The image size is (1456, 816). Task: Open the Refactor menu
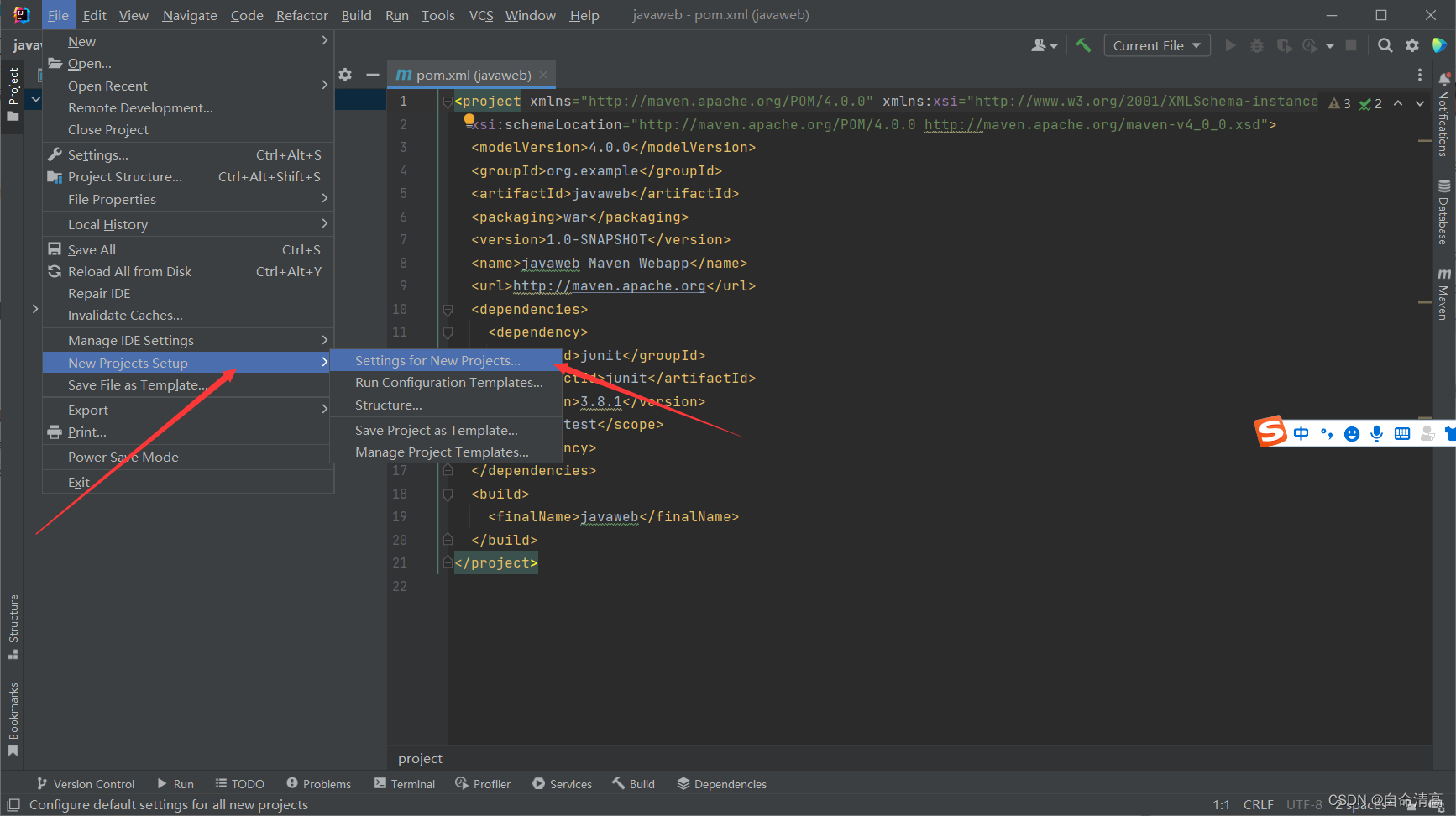301,15
